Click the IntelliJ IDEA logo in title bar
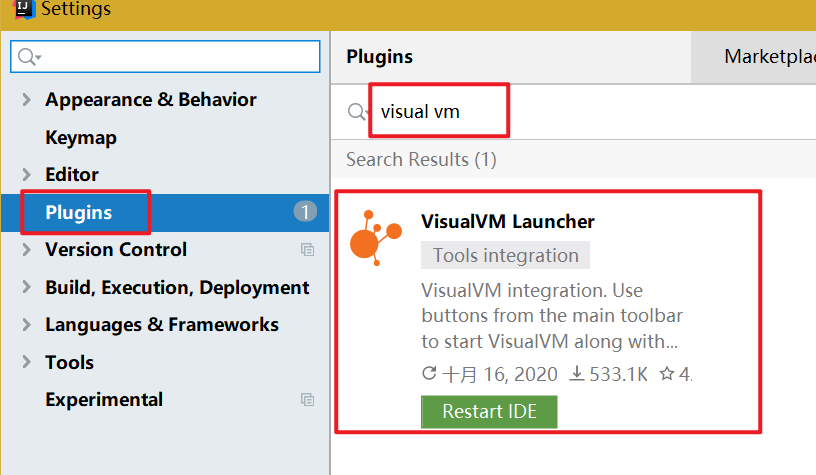816x475 pixels. point(24,9)
